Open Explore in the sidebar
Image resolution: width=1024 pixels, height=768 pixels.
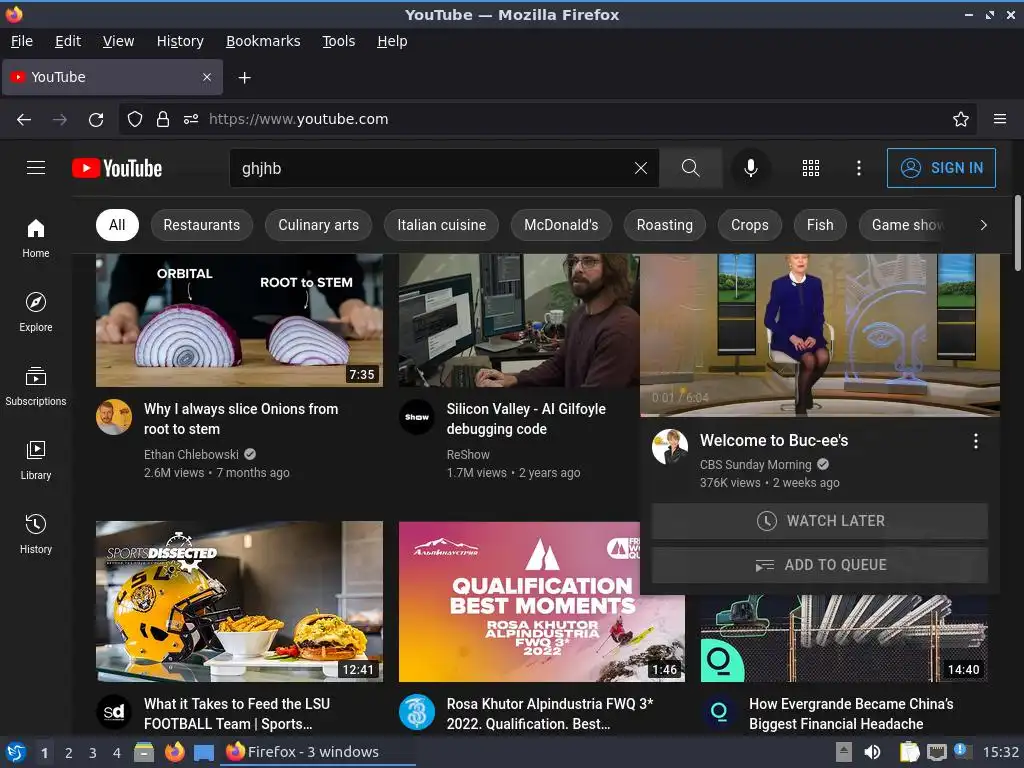point(36,312)
